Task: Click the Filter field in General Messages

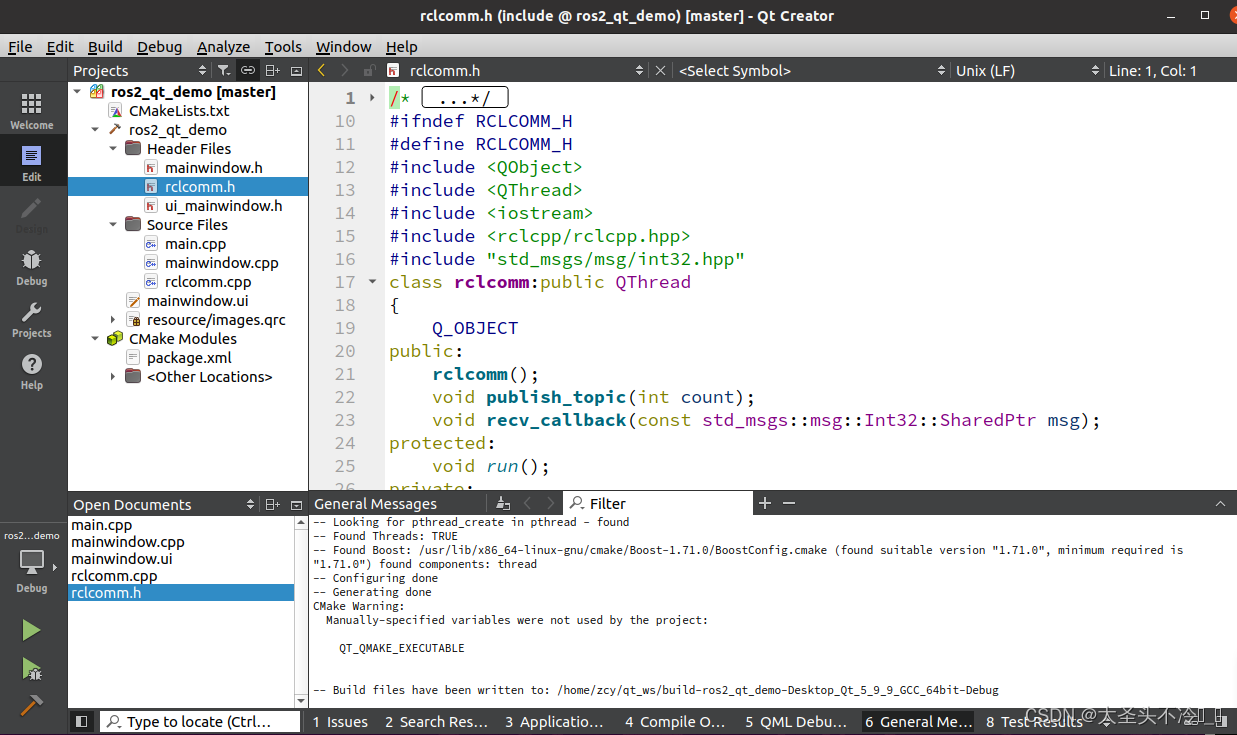Action: [x=657, y=503]
